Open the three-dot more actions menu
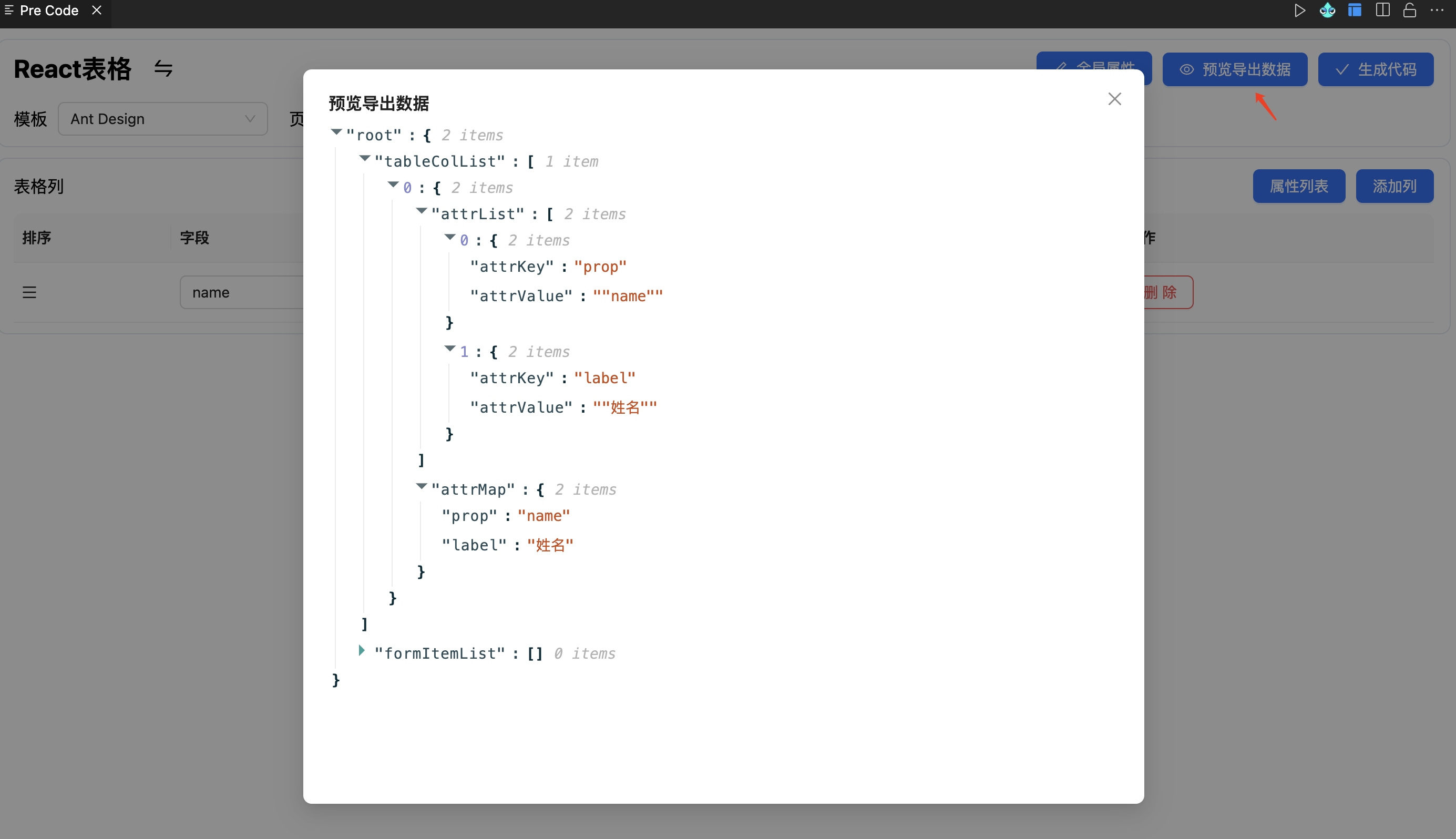This screenshot has height=839, width=1456. click(x=1437, y=11)
